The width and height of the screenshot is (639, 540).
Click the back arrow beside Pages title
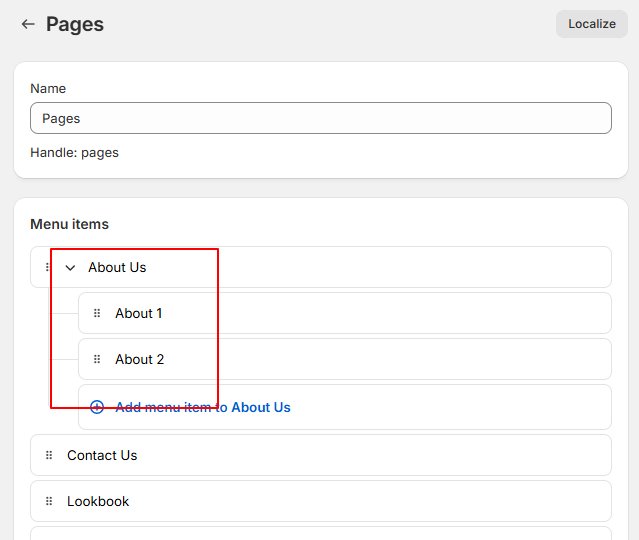[28, 24]
